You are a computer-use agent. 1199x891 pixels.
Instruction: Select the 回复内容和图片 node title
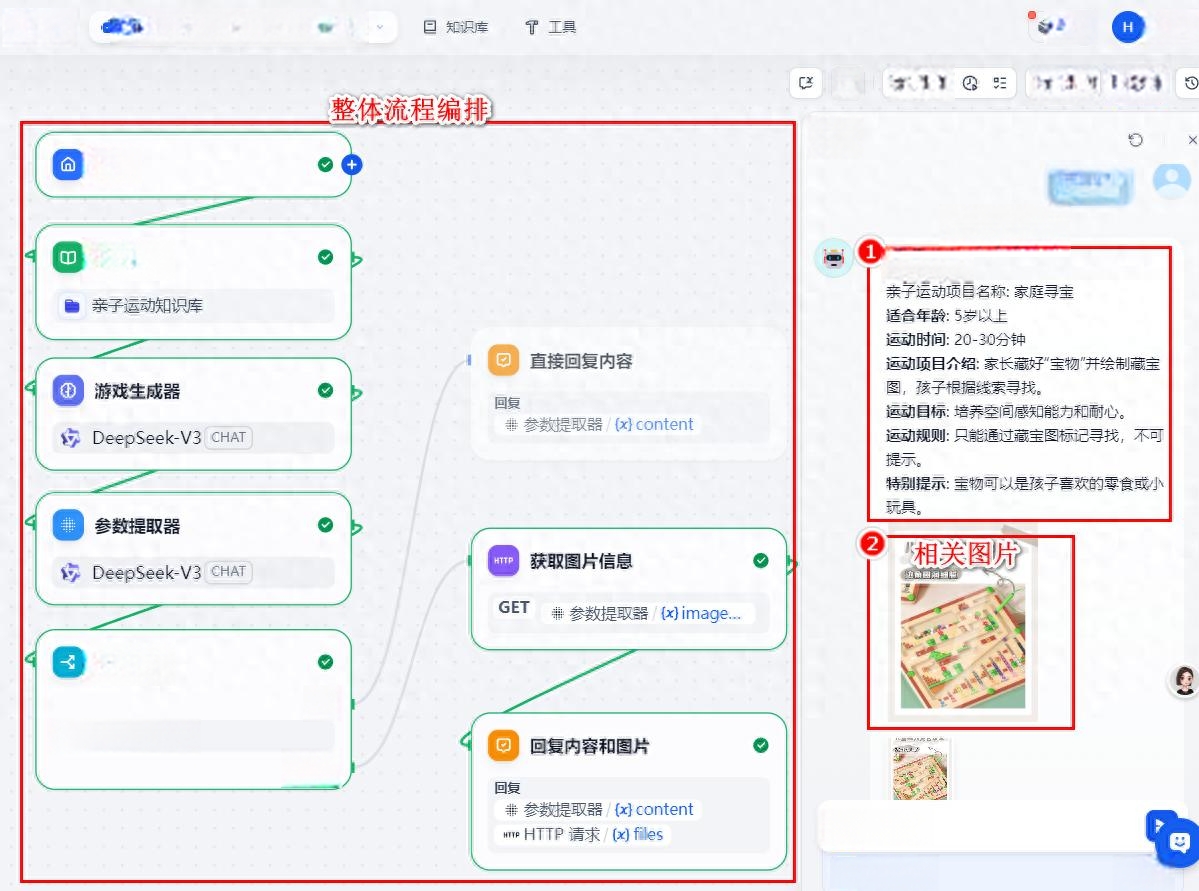[x=590, y=746]
